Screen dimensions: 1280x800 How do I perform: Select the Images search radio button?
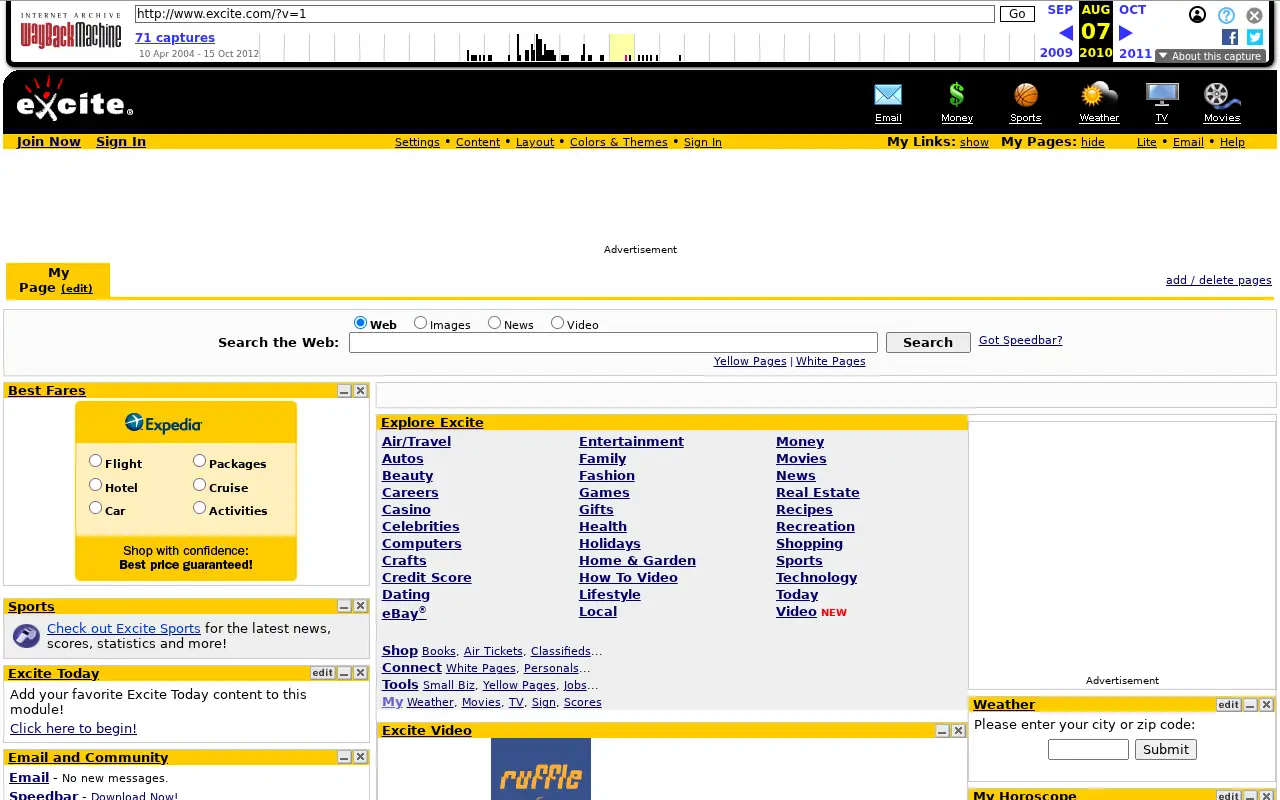(421, 323)
